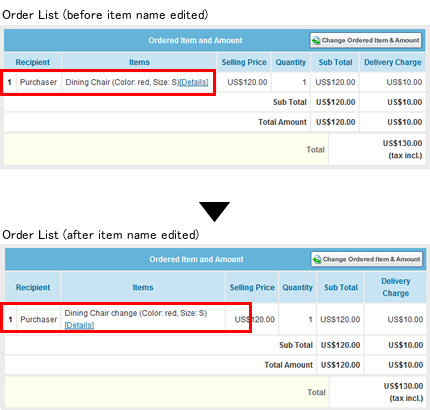Click Change Ordered Item & Amount button in bottom table
The height and width of the screenshot is (410, 430).
point(367,259)
